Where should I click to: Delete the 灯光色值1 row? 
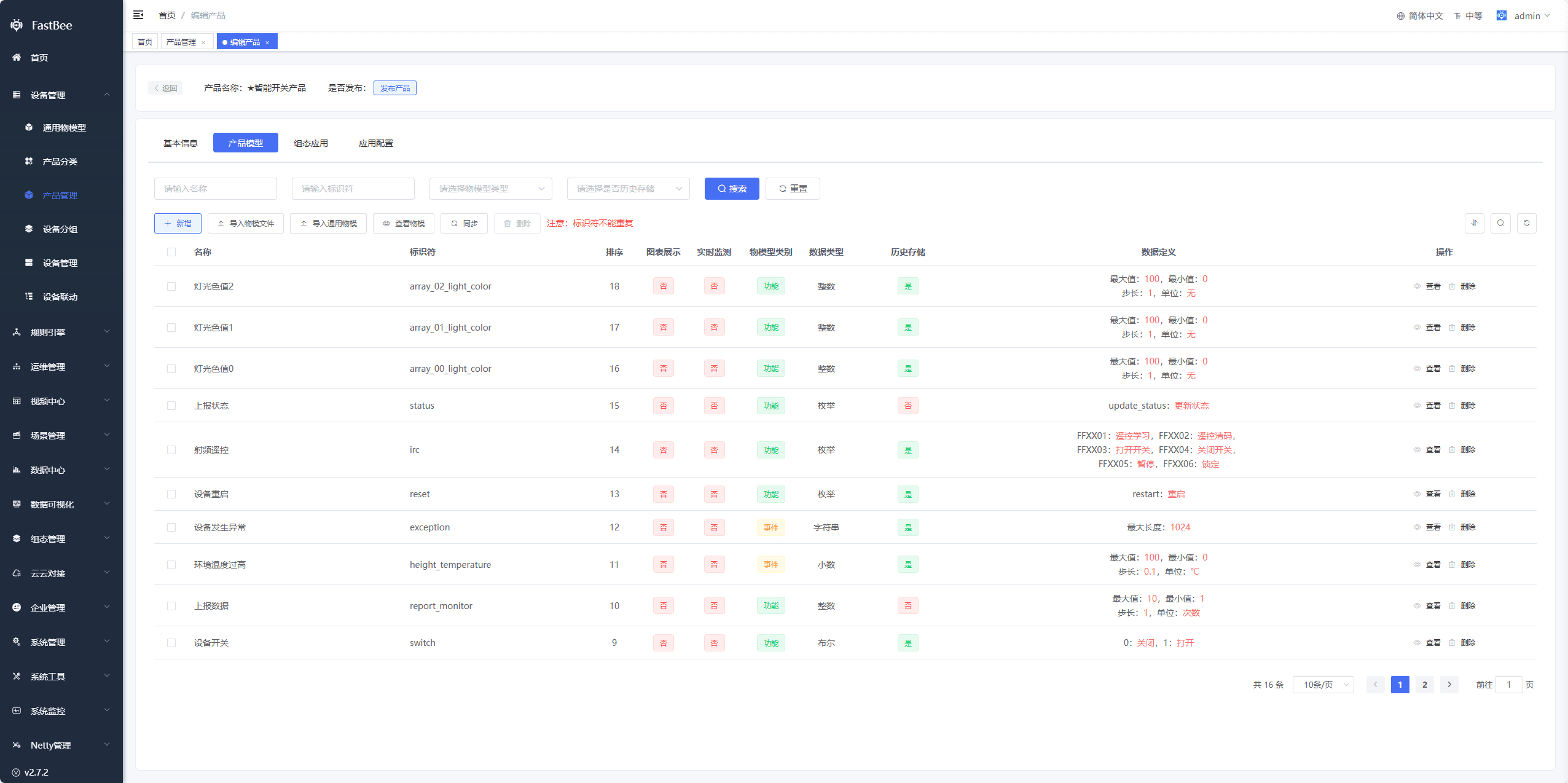(x=1462, y=327)
